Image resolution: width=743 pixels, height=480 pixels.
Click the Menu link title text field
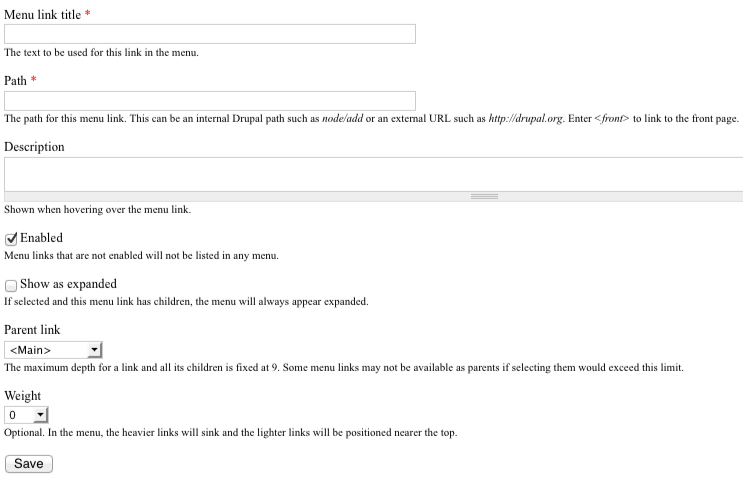(x=210, y=34)
